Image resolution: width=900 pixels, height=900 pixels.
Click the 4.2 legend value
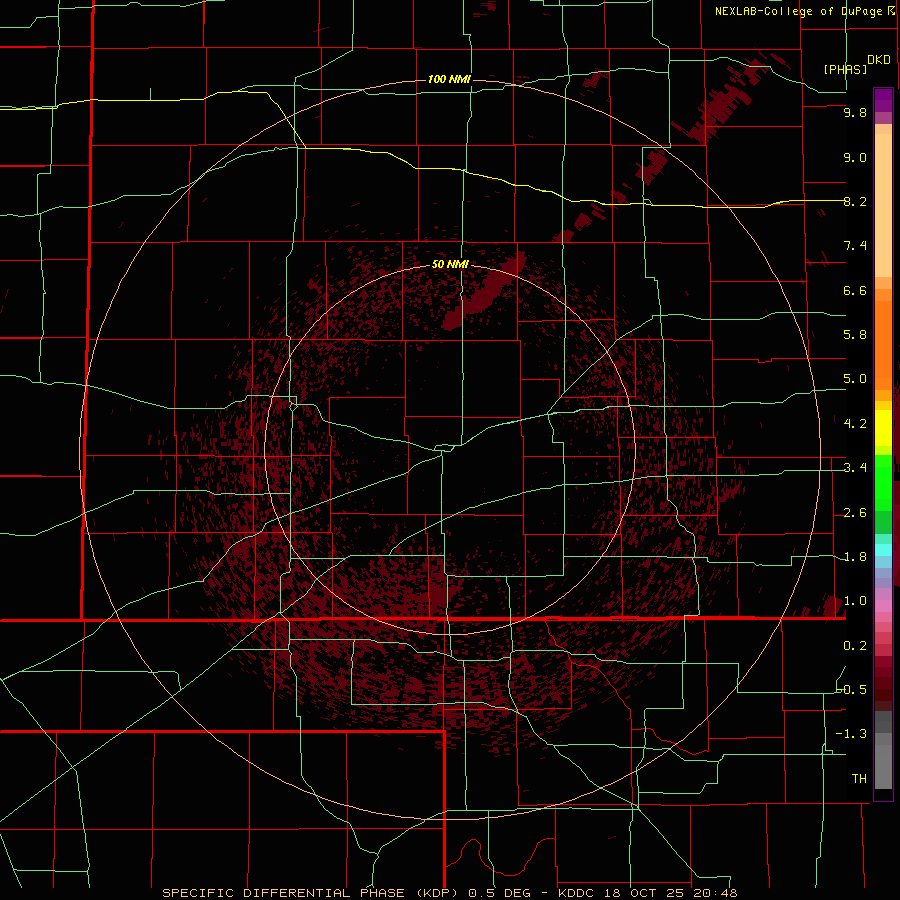855,424
